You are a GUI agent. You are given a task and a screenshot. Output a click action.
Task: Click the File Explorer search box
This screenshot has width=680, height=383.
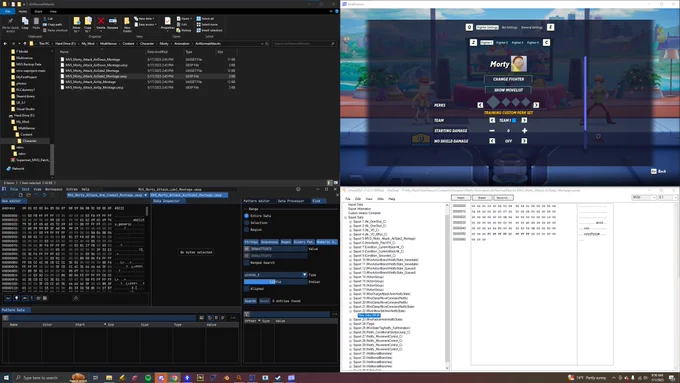click(304, 43)
